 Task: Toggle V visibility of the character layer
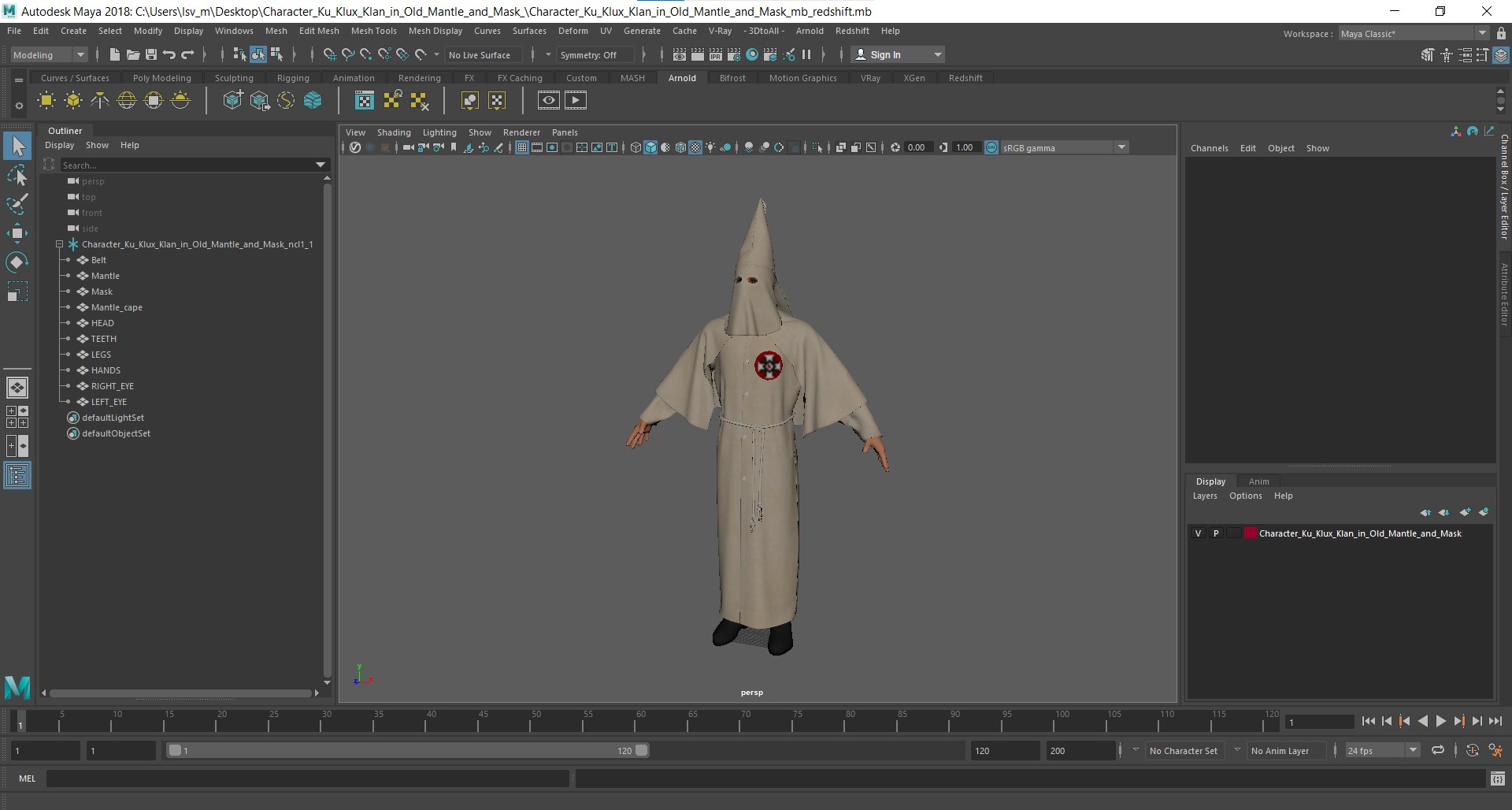1199,533
